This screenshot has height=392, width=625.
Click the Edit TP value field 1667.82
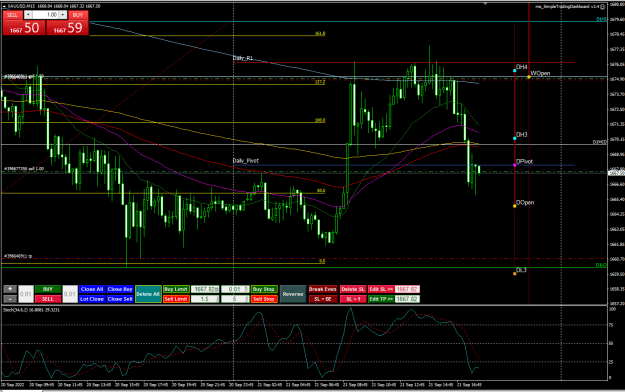[407, 299]
